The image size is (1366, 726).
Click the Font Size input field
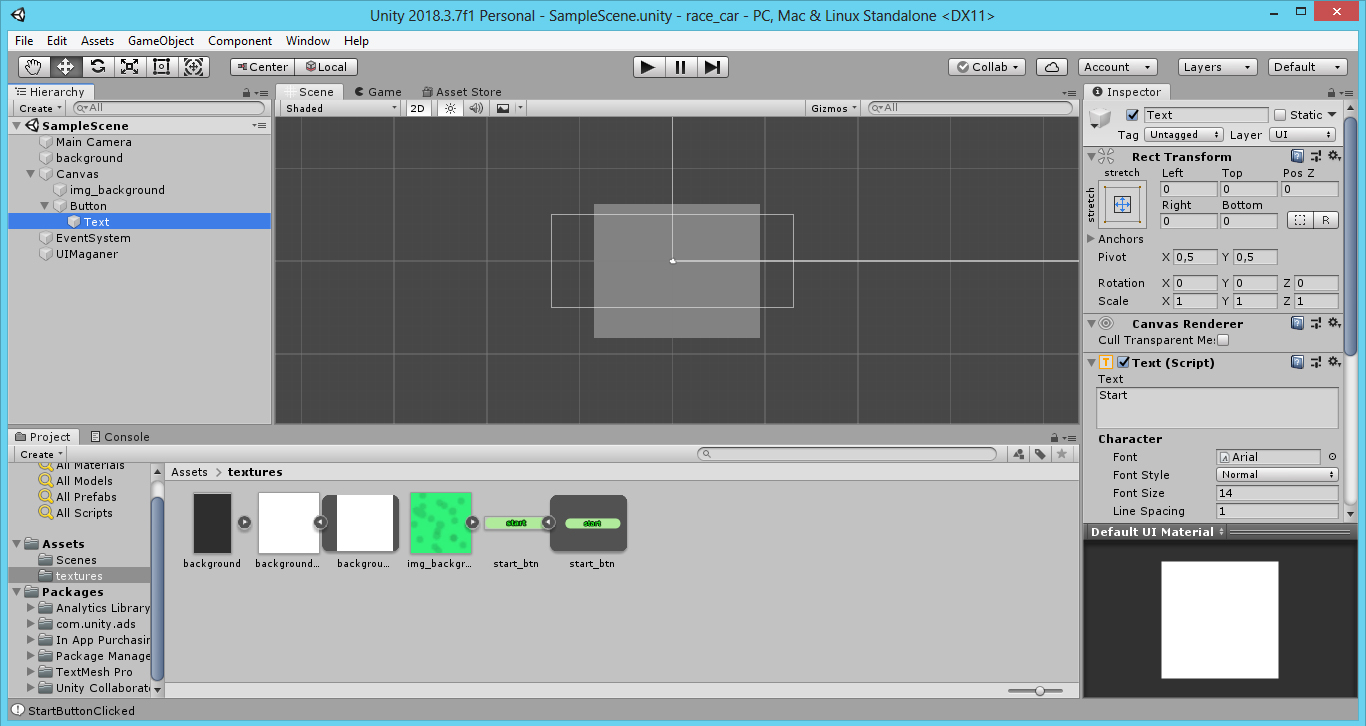pos(1277,493)
